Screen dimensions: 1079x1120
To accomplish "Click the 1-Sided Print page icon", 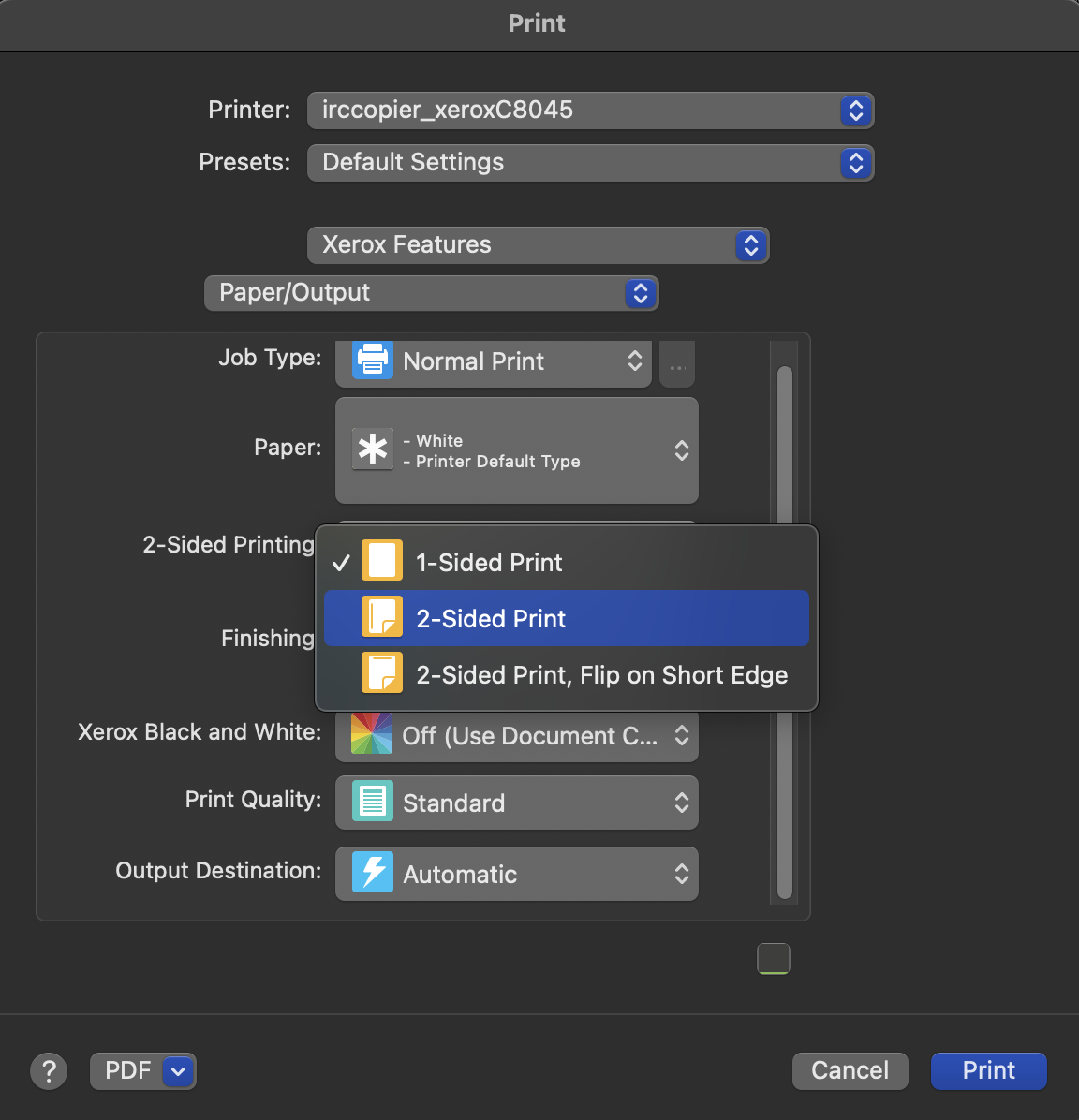I will pos(382,562).
